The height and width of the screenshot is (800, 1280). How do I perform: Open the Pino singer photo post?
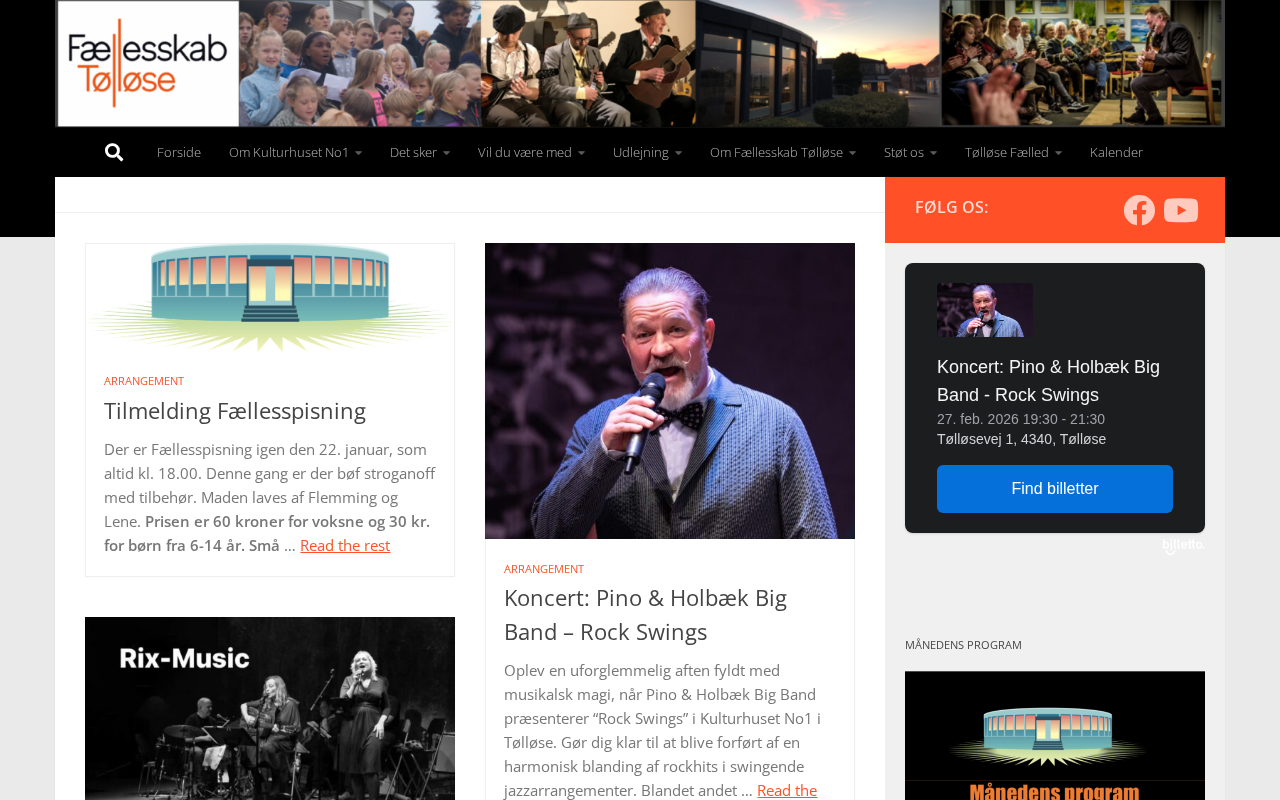(x=670, y=391)
